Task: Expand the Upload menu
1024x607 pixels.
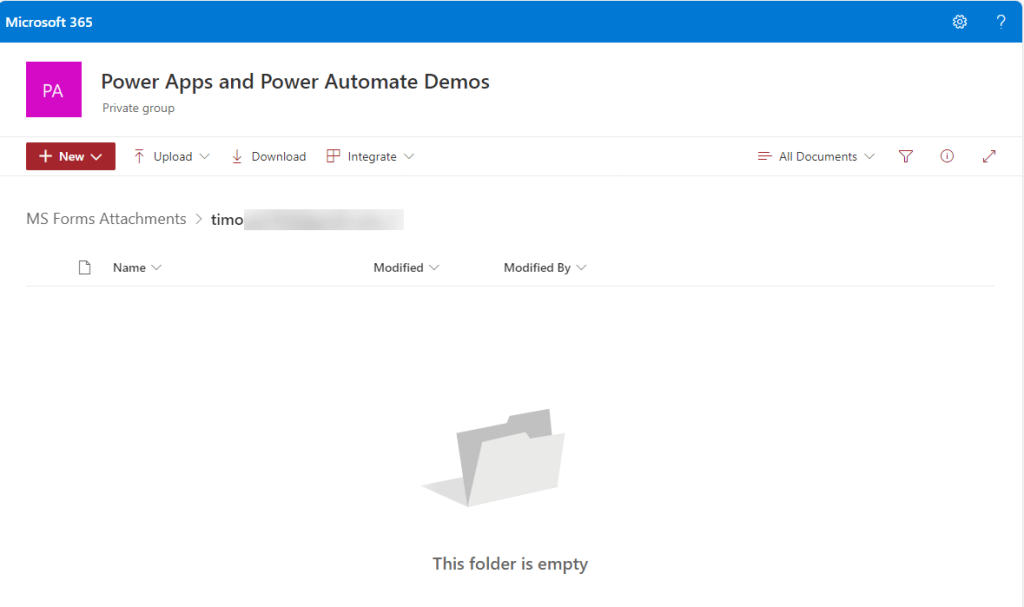Action: (171, 156)
